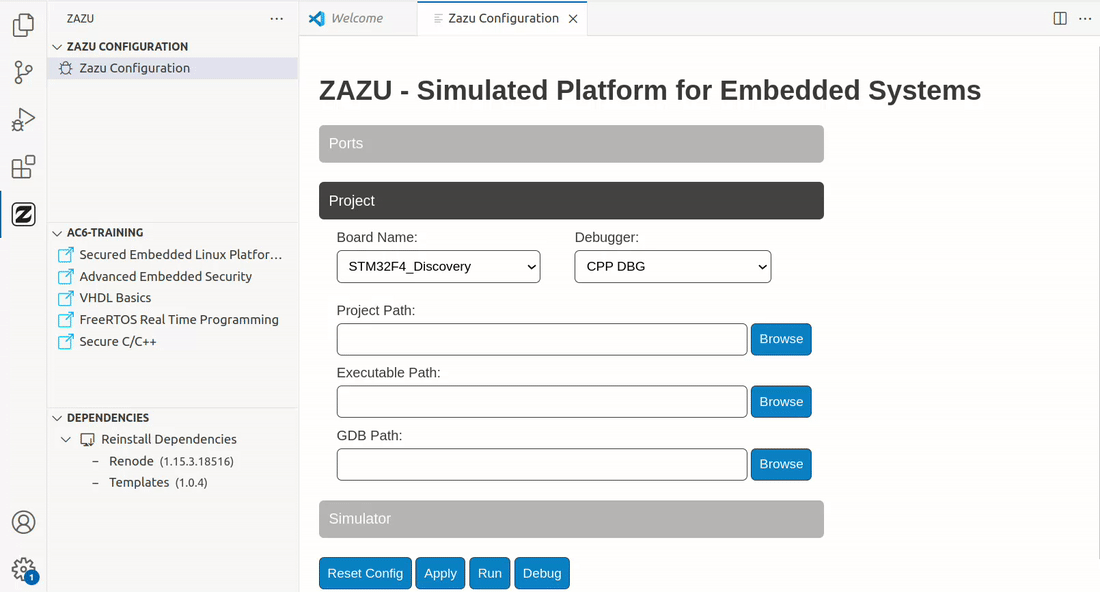Switch to the Welcome tab

pos(357,18)
